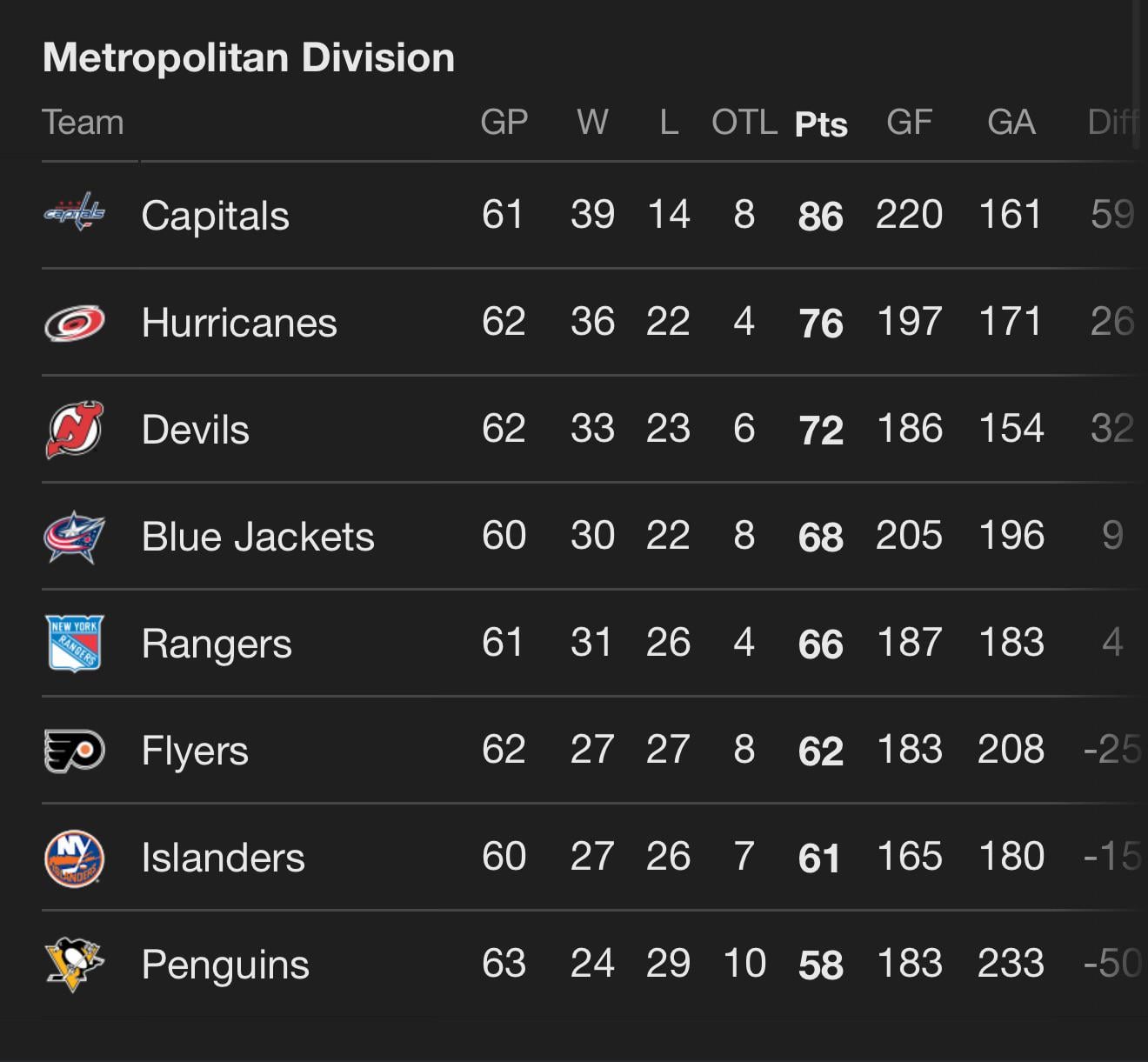Click the Team column header
This screenshot has width=1148, height=1062.
click(x=83, y=123)
